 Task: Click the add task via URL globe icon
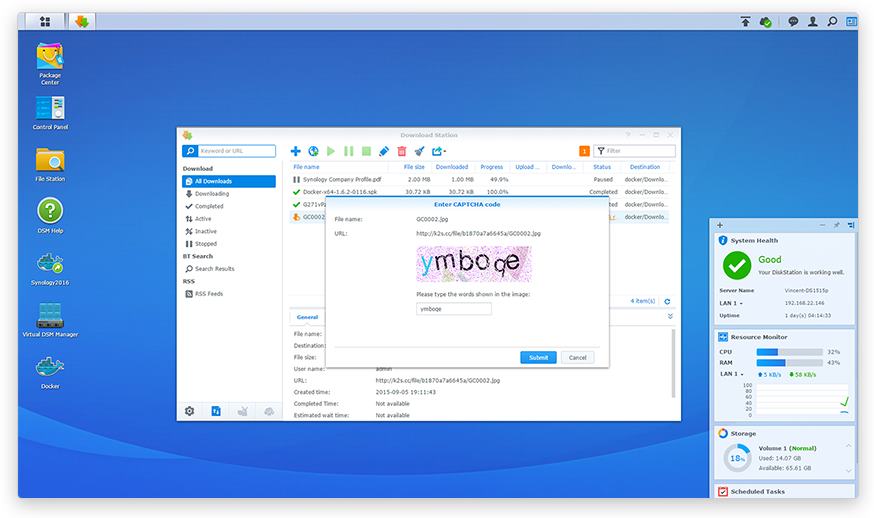click(313, 151)
